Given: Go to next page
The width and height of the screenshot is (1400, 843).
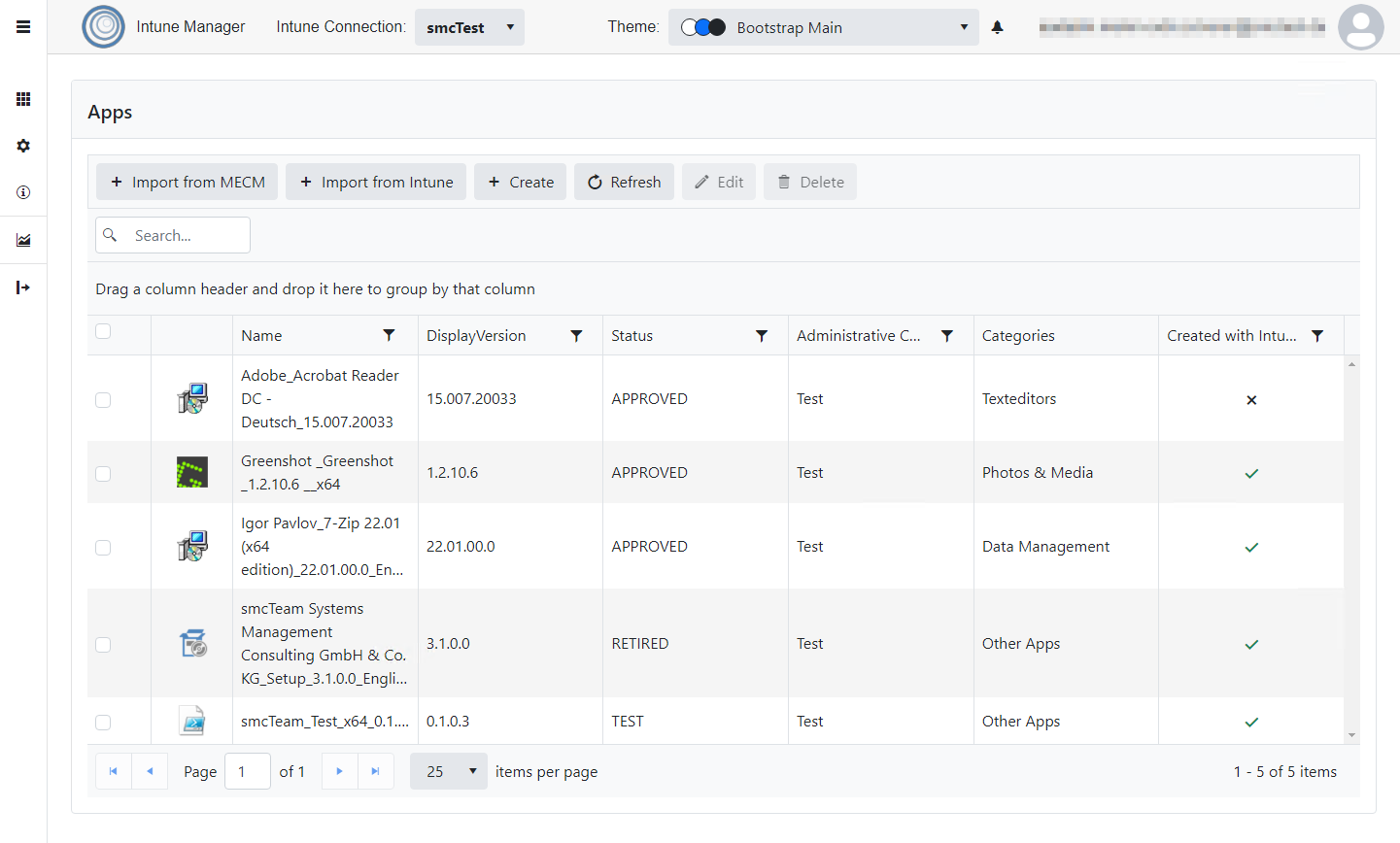Looking at the screenshot, I should tap(339, 771).
